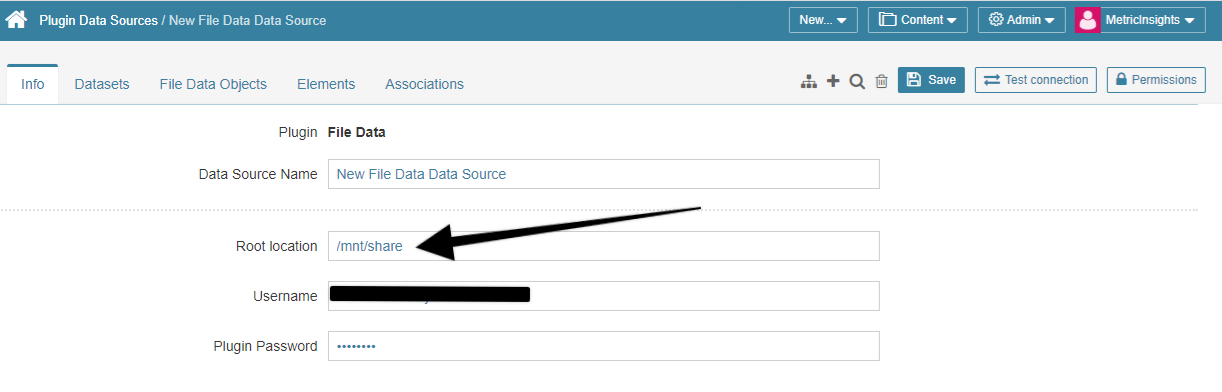Screen dimensions: 1222x392
Task: Click Test connection button
Action: point(1036,80)
